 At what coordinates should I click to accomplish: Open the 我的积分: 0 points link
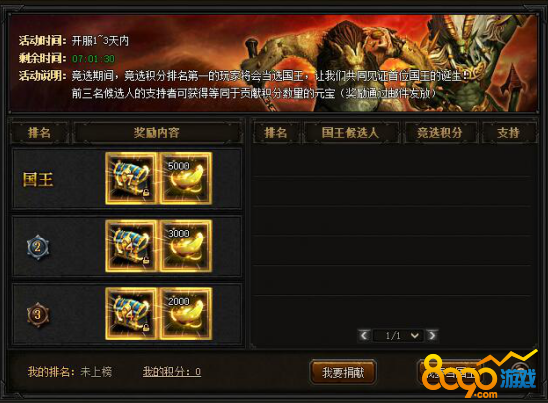tap(172, 372)
